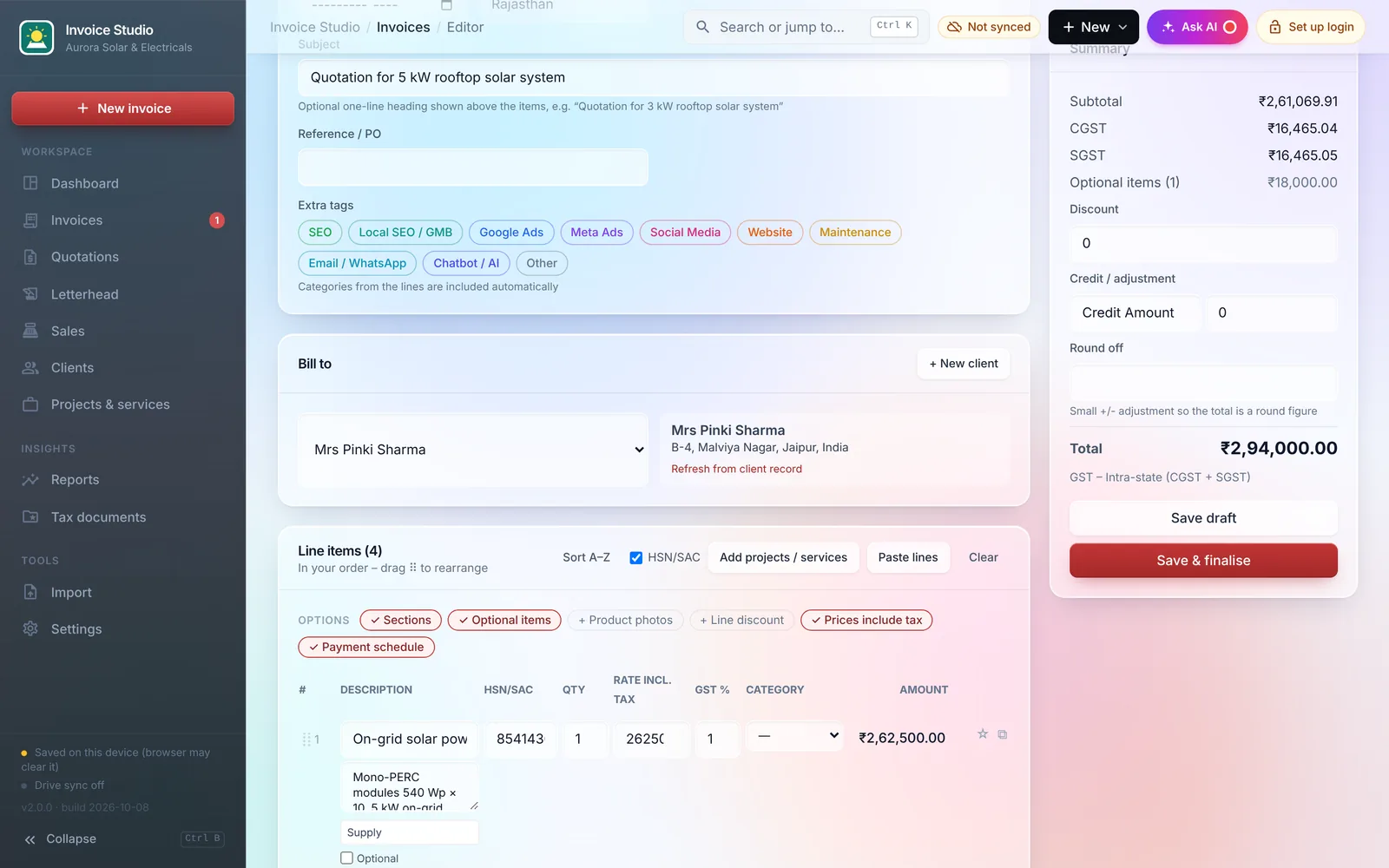Screen dimensions: 1389x868
Task: Click the Reference / PO input field
Action: click(473, 168)
